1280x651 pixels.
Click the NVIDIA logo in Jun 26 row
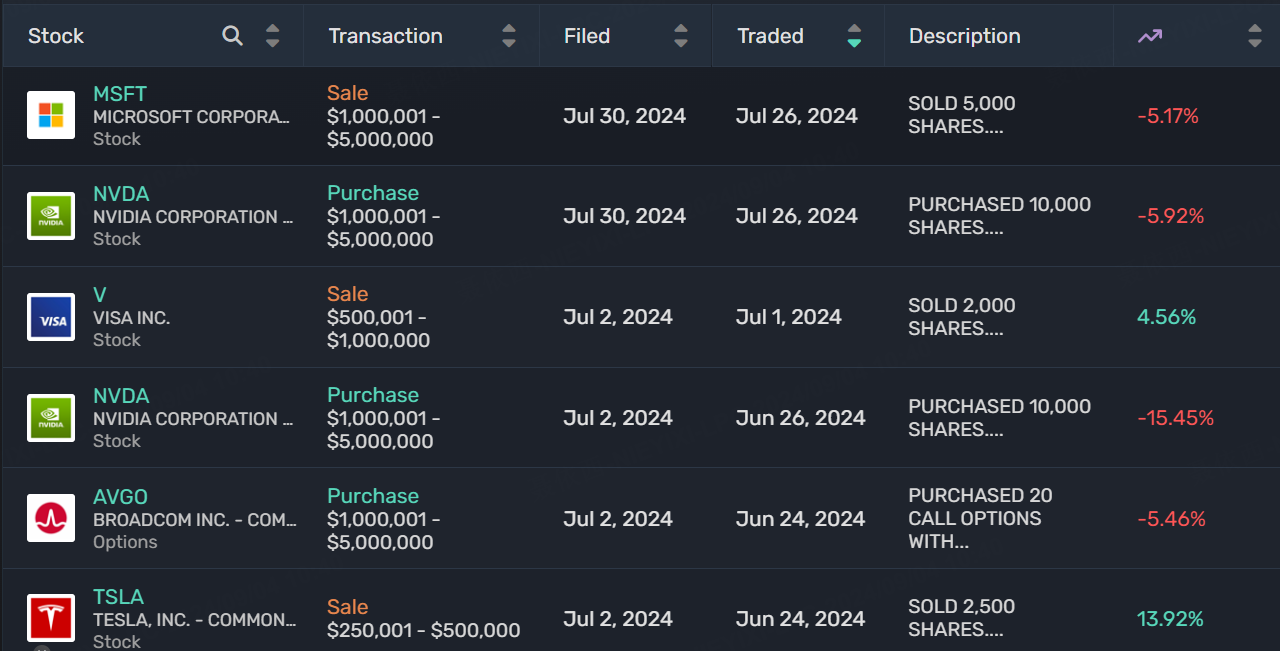point(51,418)
